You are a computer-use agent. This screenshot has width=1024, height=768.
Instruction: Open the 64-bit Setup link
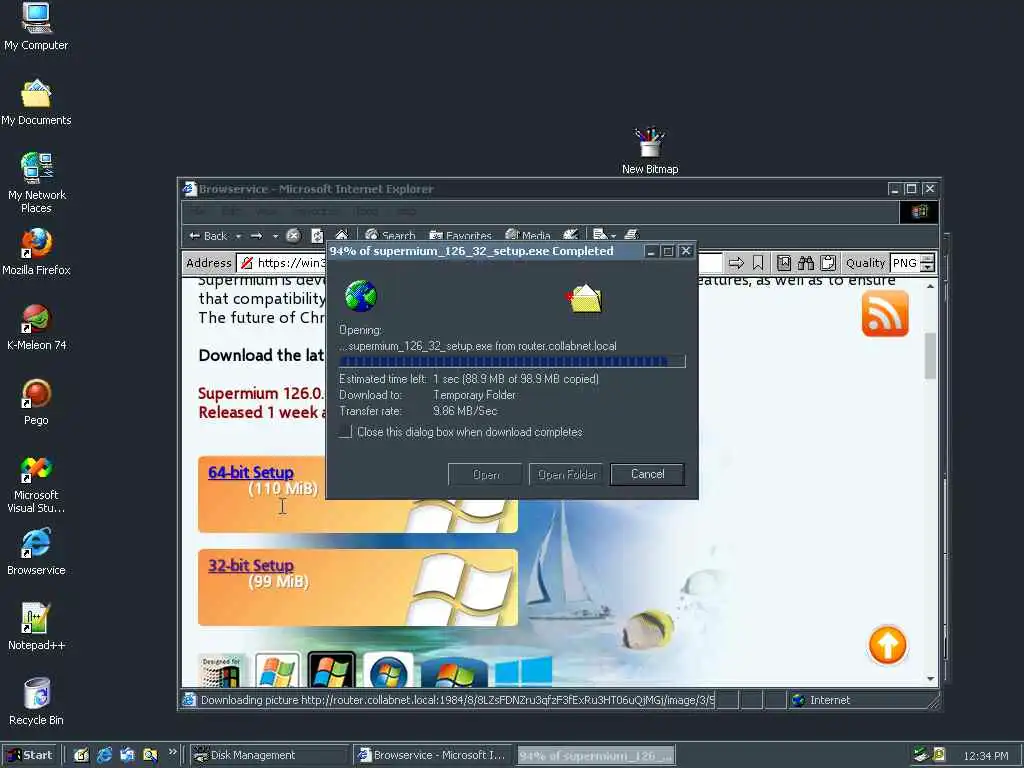pyautogui.click(x=251, y=472)
